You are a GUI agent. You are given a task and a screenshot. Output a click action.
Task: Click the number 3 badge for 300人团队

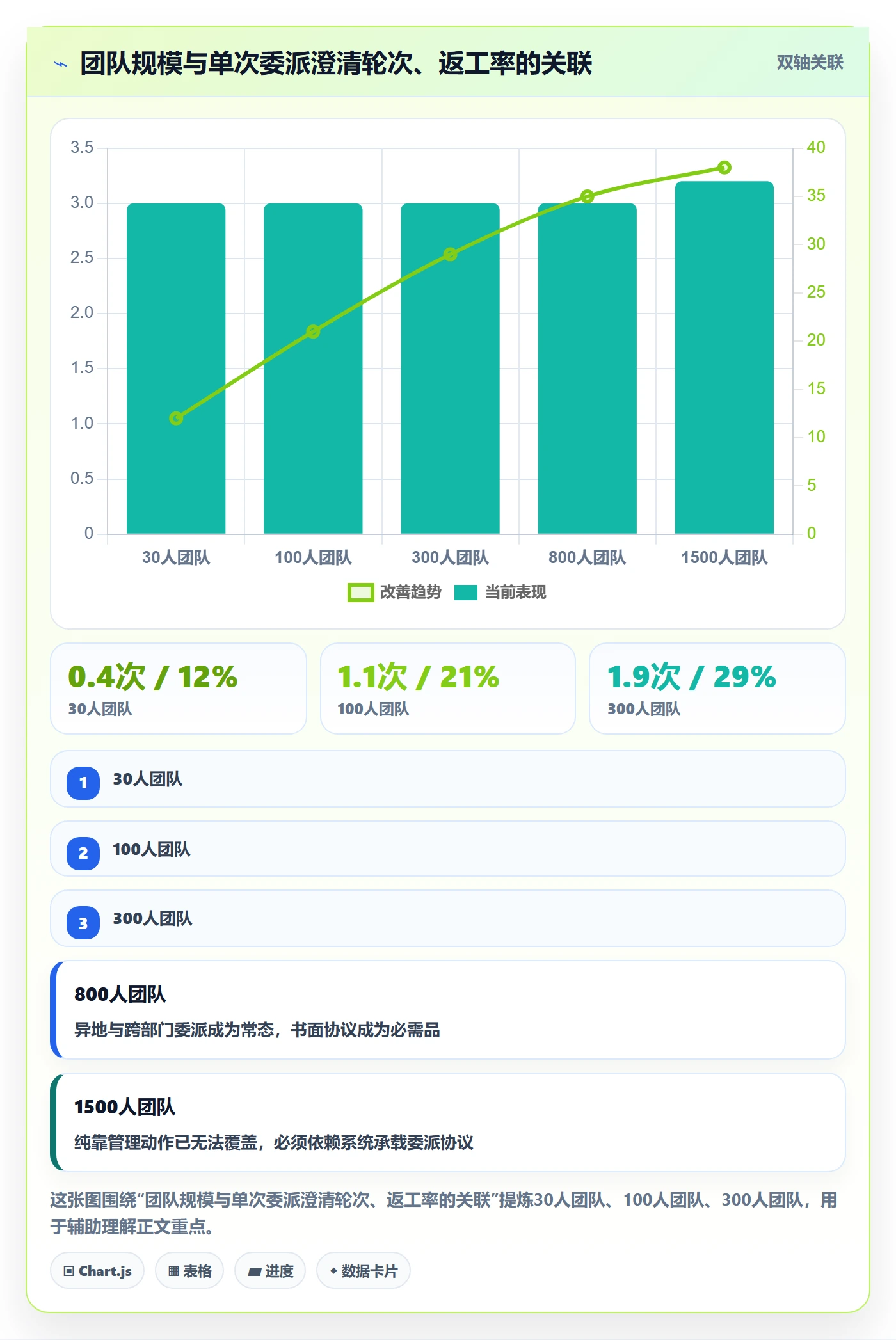[83, 923]
